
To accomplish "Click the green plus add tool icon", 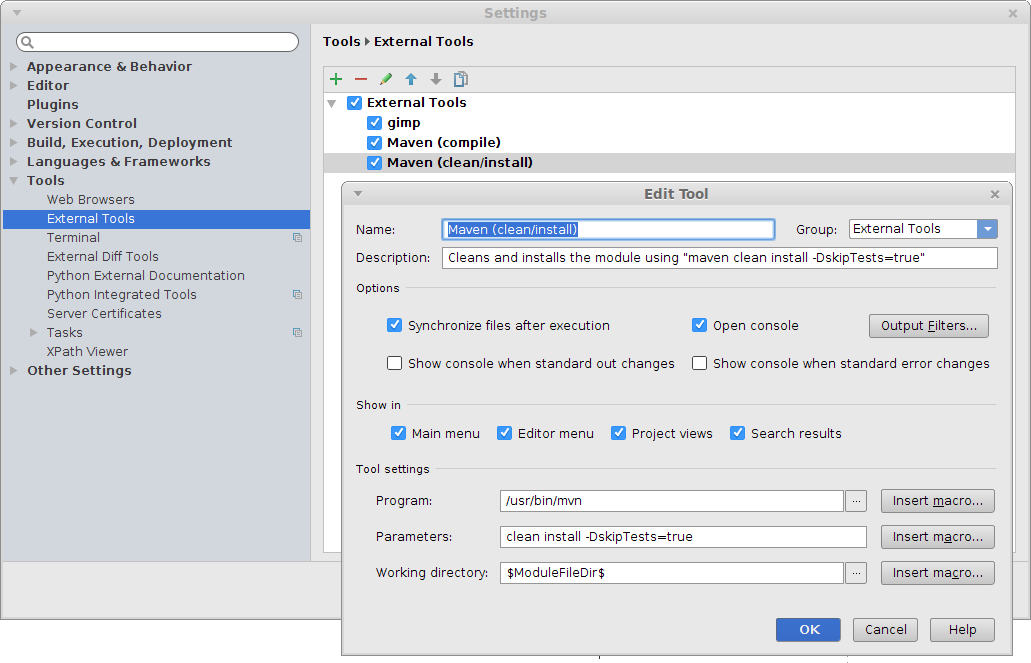I will [x=336, y=79].
